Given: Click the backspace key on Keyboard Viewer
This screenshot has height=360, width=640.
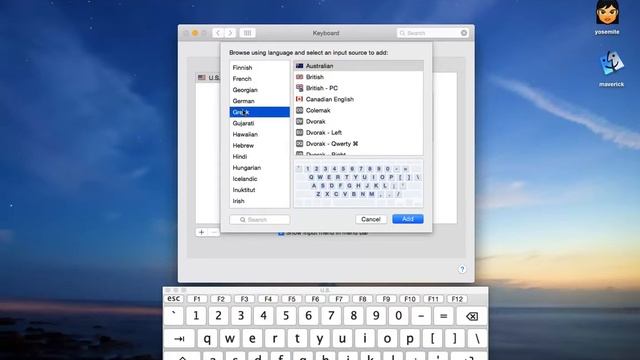Looking at the screenshot, I should coord(472,316).
